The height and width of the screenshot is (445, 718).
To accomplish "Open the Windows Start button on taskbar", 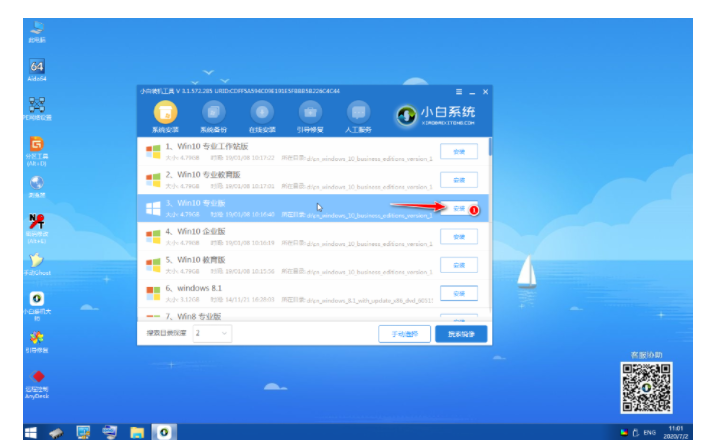I will click(x=31, y=432).
